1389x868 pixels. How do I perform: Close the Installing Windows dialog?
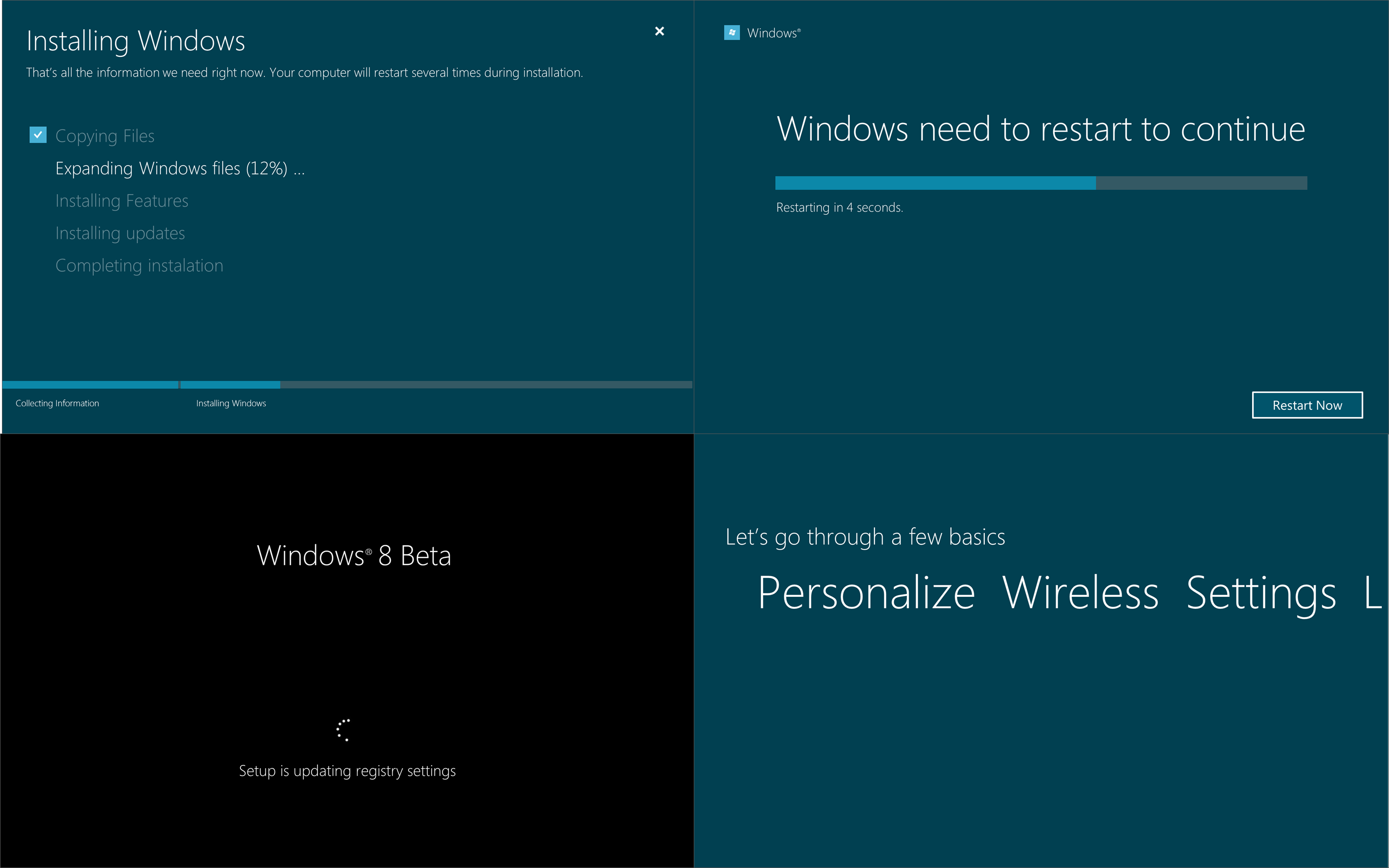coord(659,31)
